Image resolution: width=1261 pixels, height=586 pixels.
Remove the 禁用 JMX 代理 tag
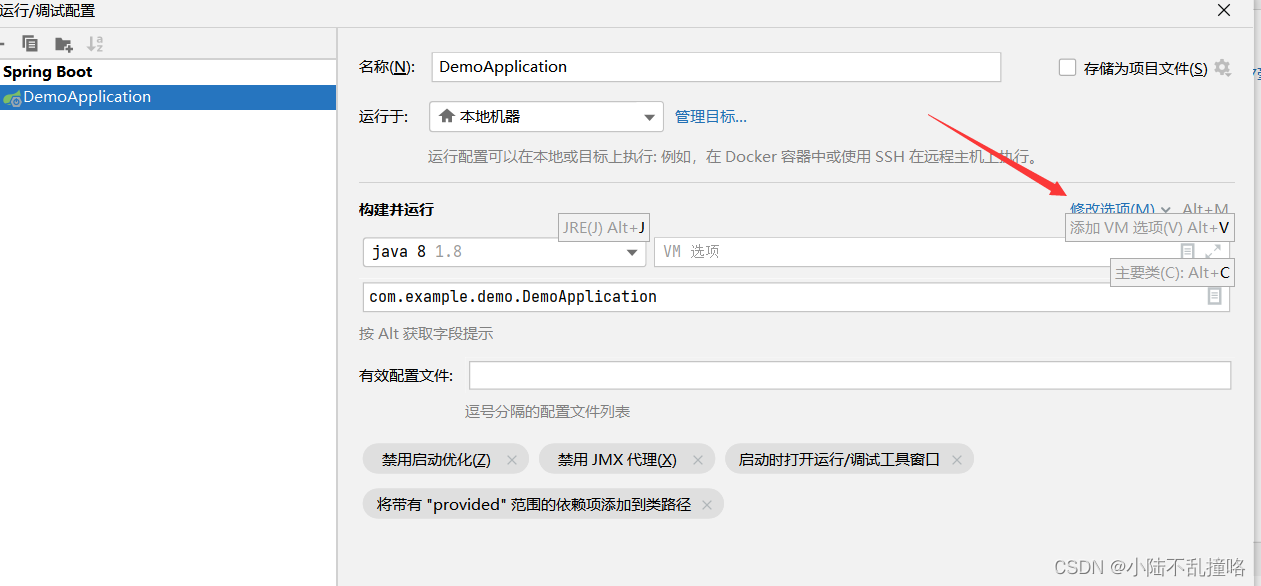point(697,459)
